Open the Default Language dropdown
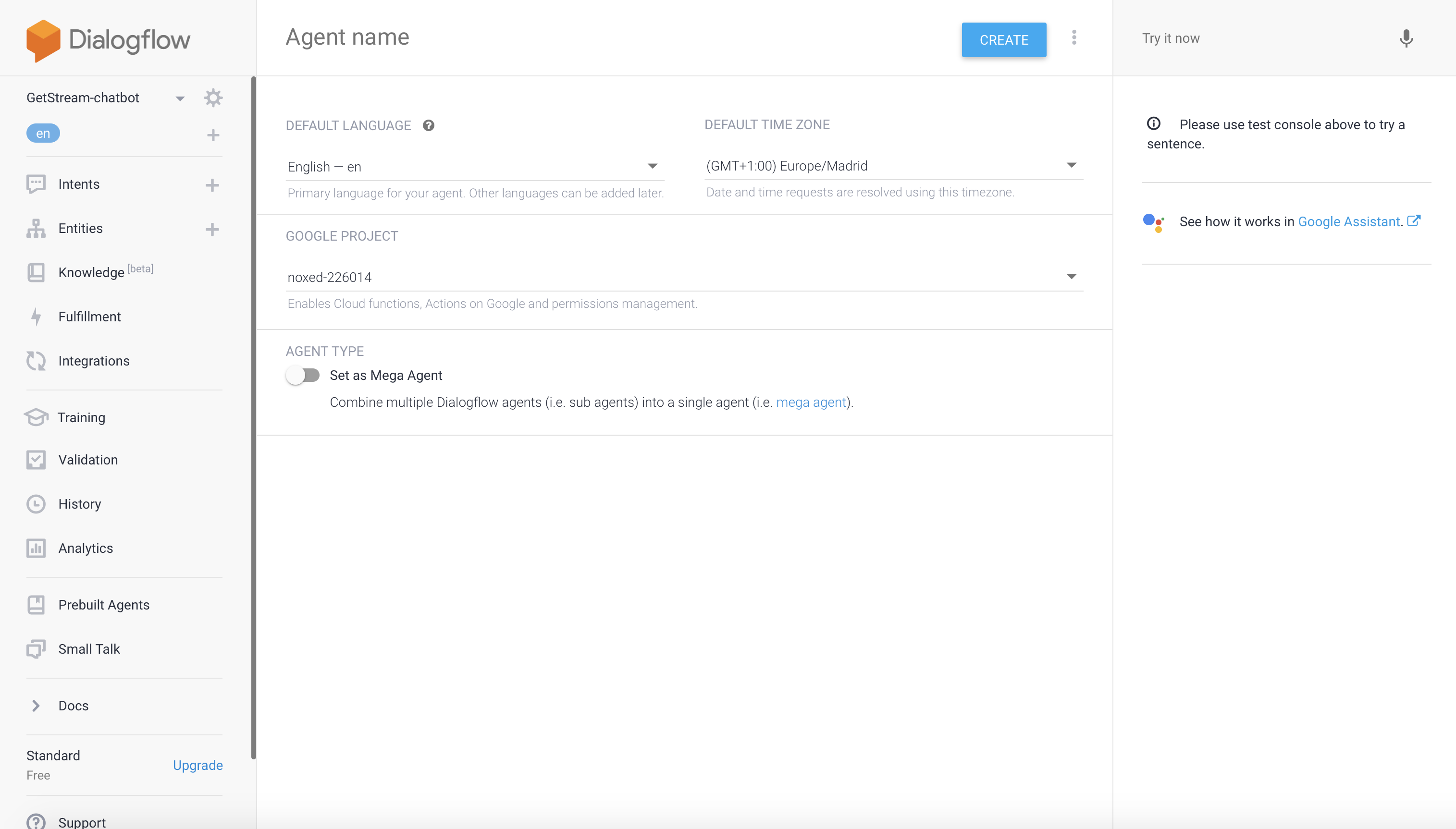This screenshot has height=829, width=1456. click(652, 166)
